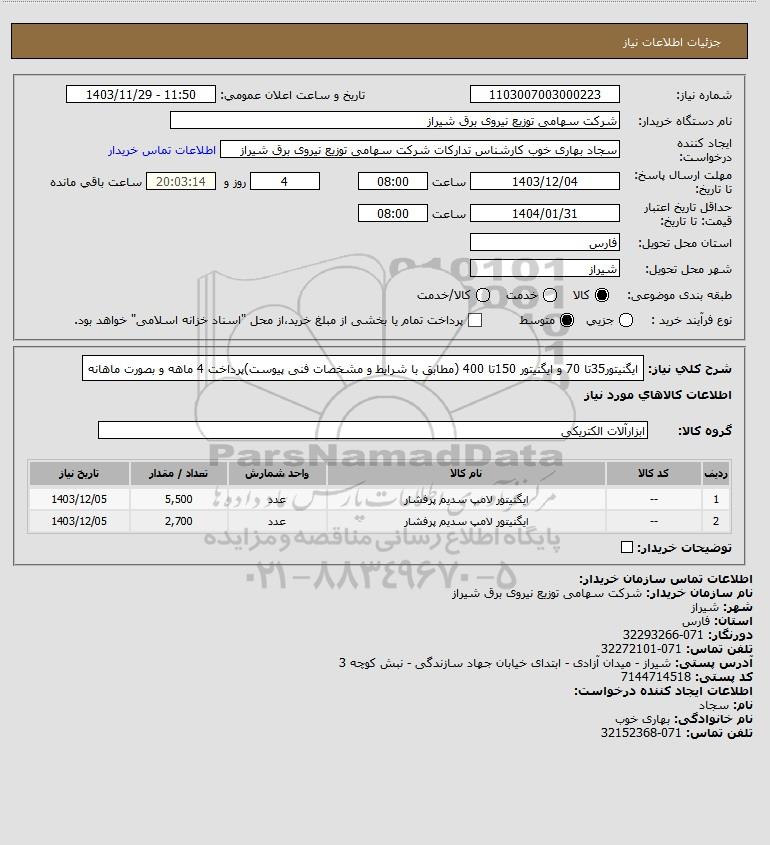Click the product group field ابزارآلات الکتریکی
Image resolution: width=770 pixels, height=845 pixels.
pyautogui.click(x=373, y=430)
